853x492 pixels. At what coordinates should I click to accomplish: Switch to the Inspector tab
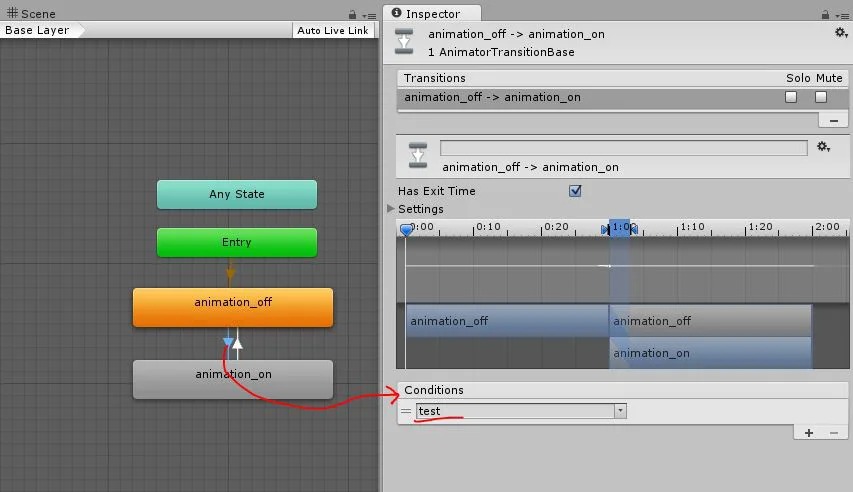(430, 14)
